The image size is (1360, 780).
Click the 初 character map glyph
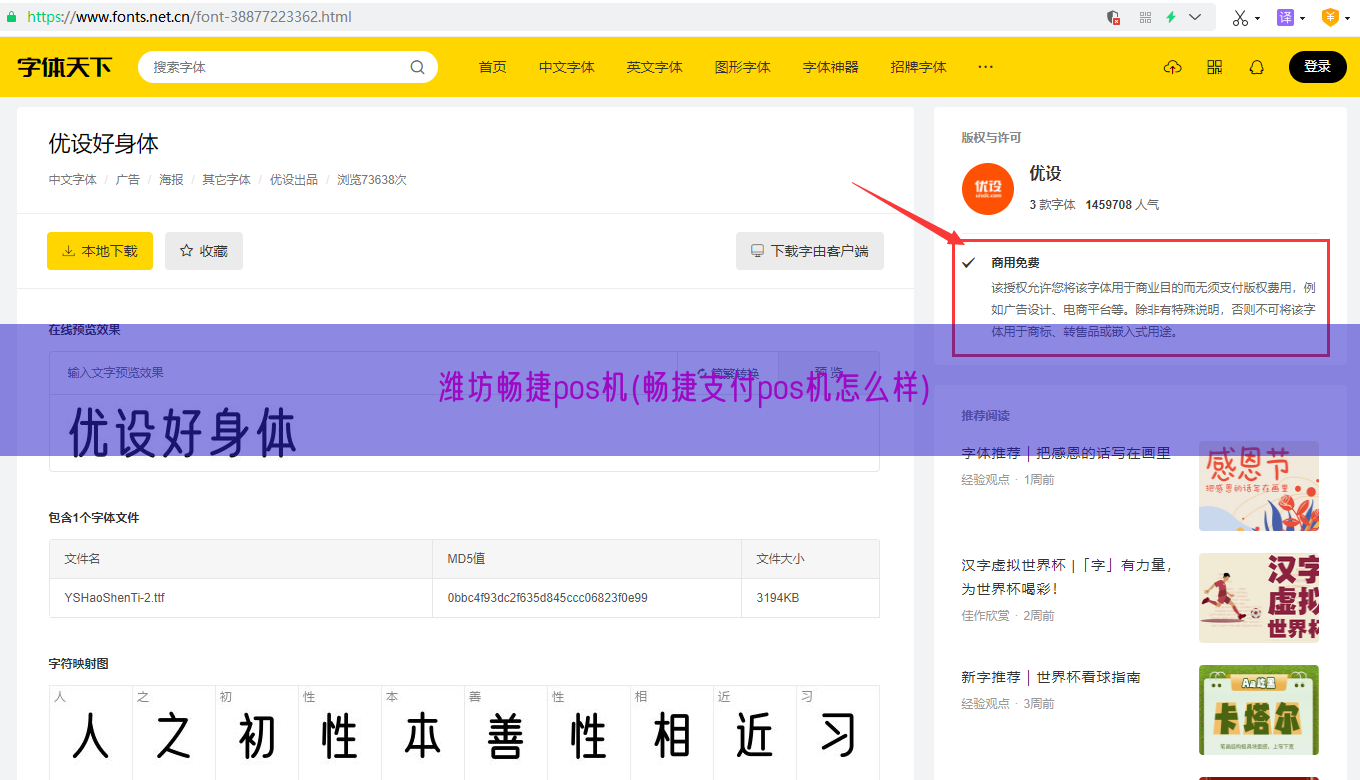[x=257, y=738]
